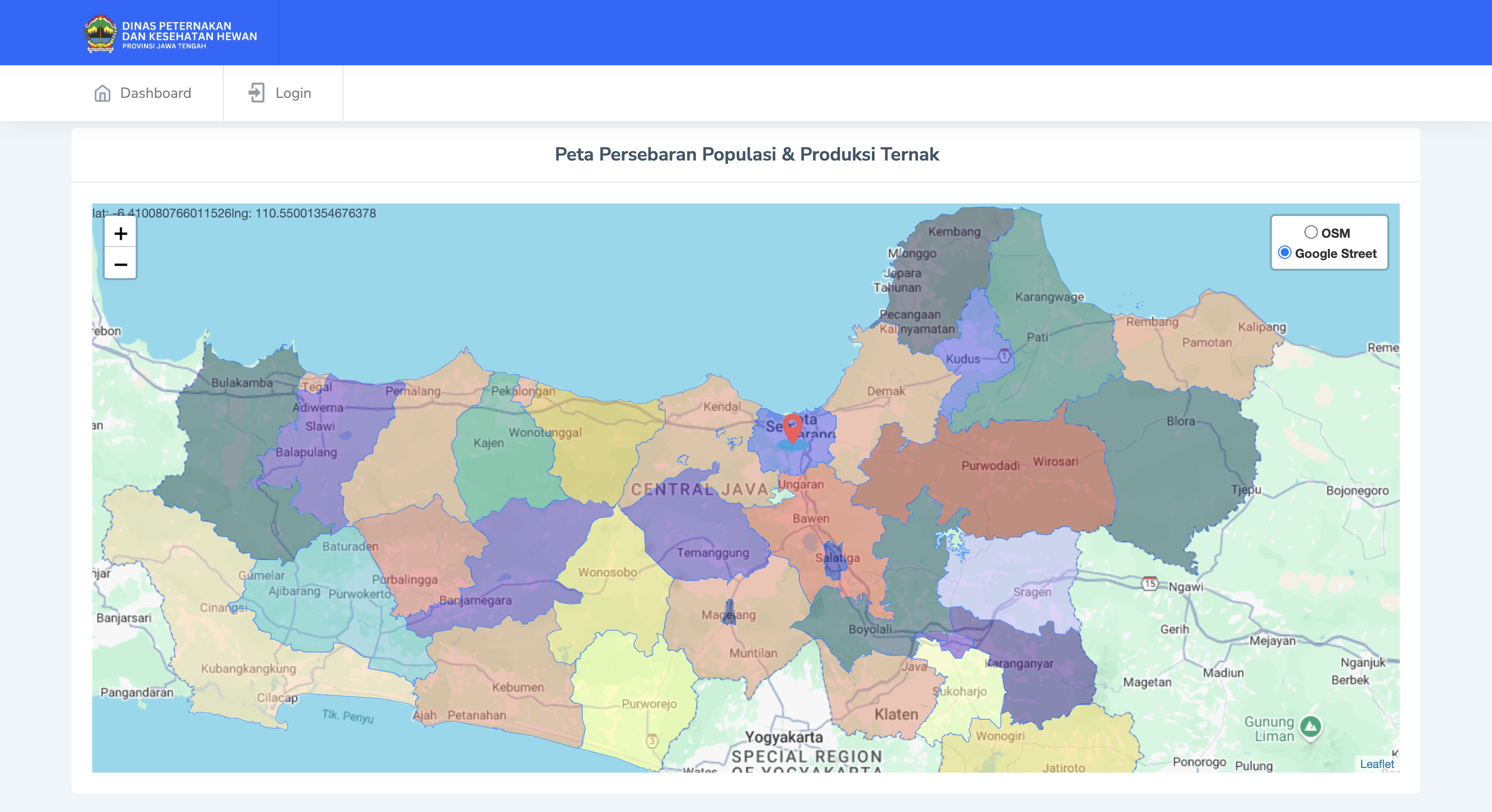1492x812 pixels.
Task: Select the OSM base layer radio
Action: pyautogui.click(x=1311, y=232)
